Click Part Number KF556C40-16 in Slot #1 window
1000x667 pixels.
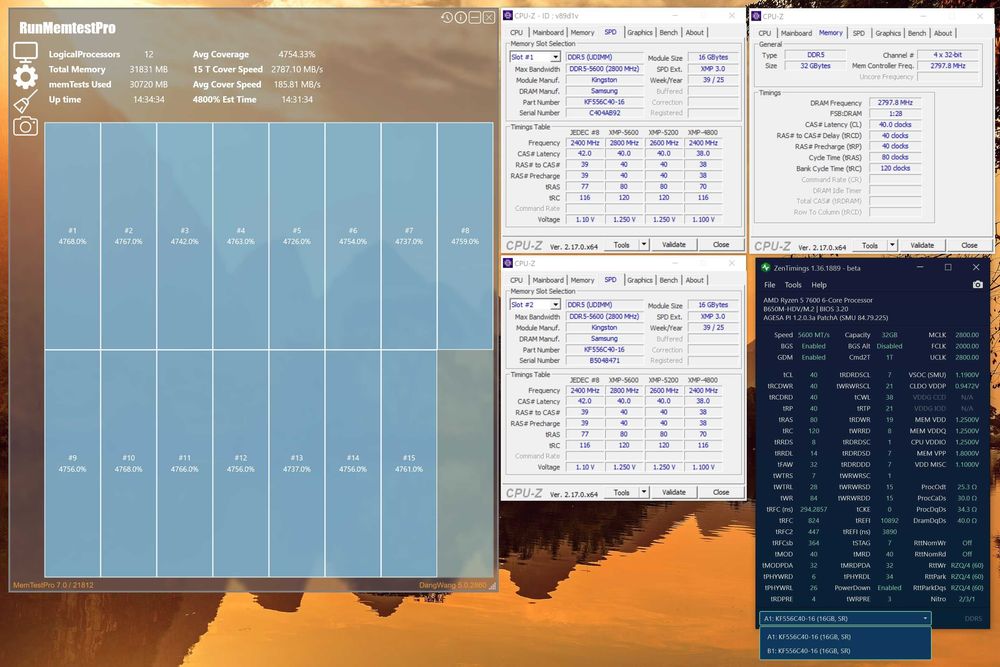604,102
